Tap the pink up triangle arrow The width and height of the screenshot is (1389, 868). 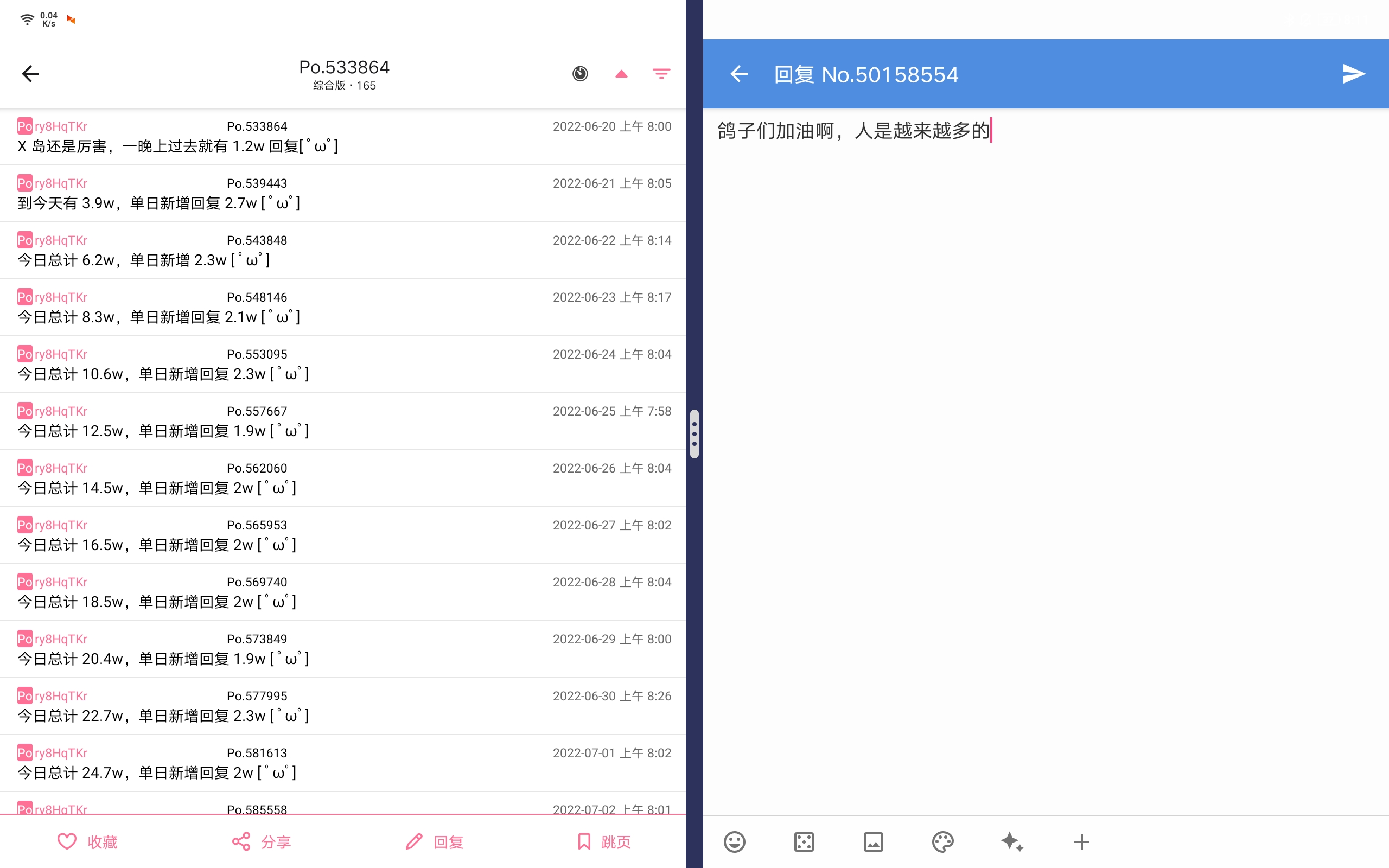pos(621,74)
